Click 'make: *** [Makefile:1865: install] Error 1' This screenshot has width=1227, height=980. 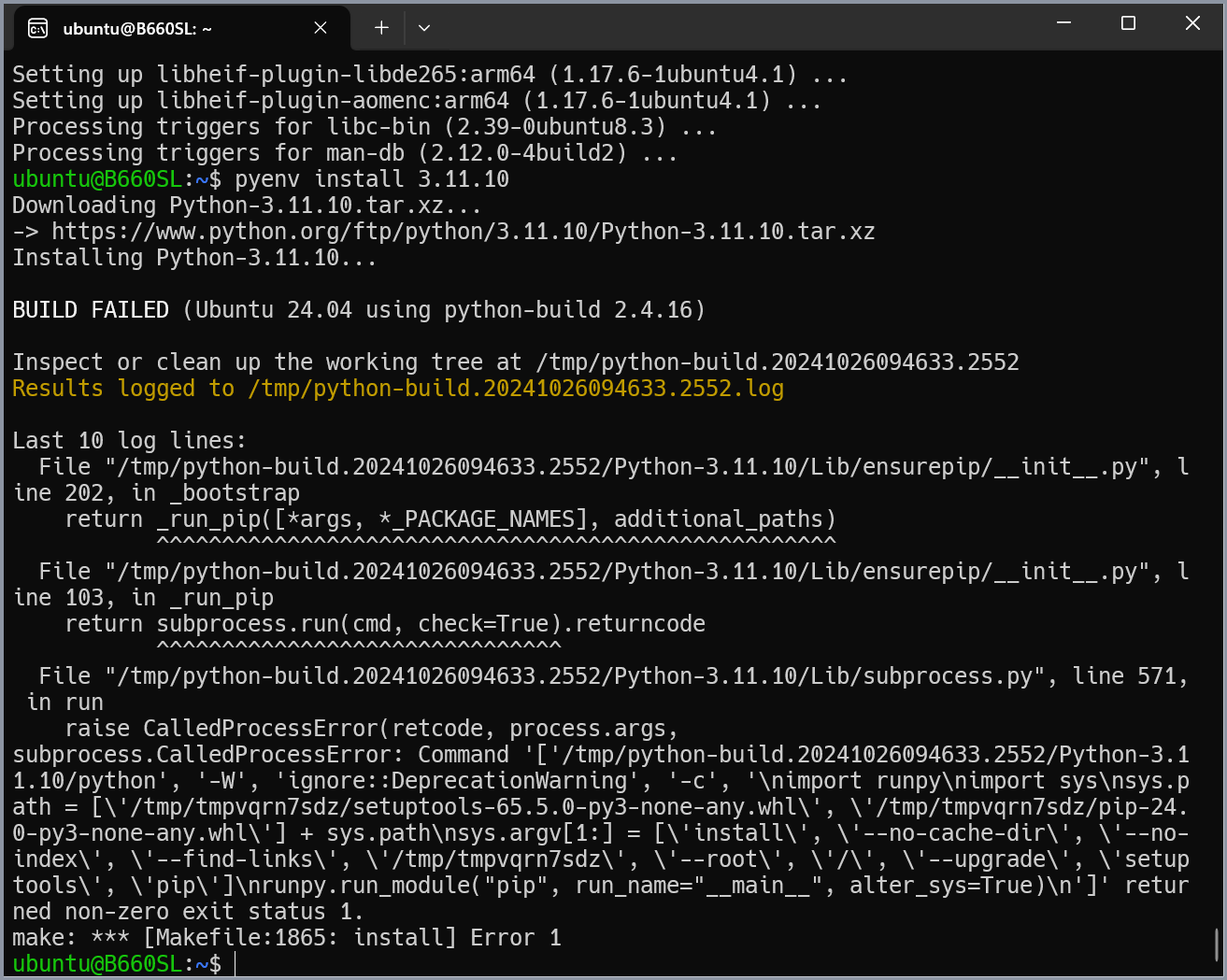[287, 938]
